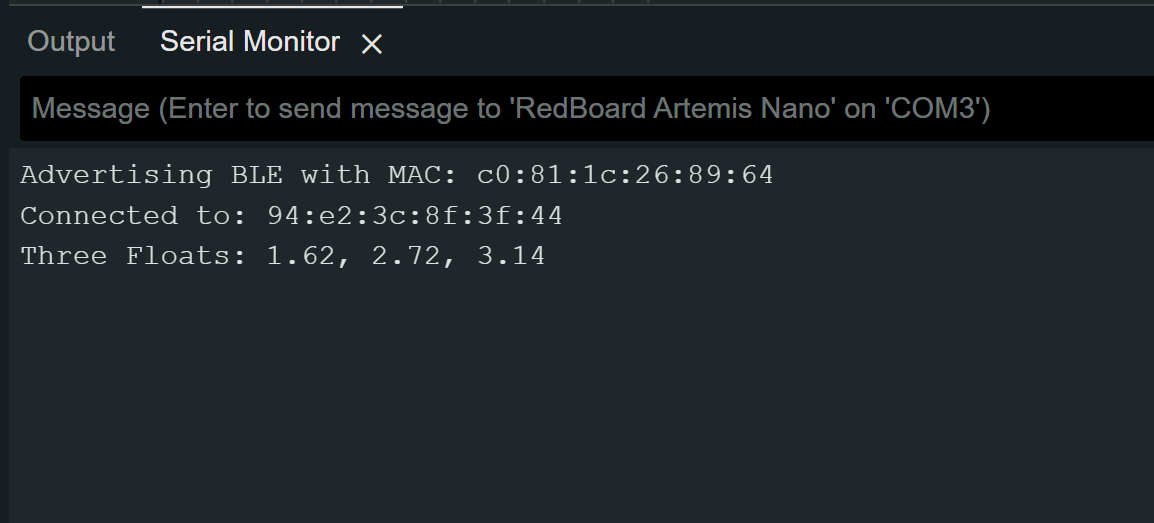This screenshot has height=523, width=1154.
Task: Select the Serial Monitor tab
Action: (x=249, y=42)
